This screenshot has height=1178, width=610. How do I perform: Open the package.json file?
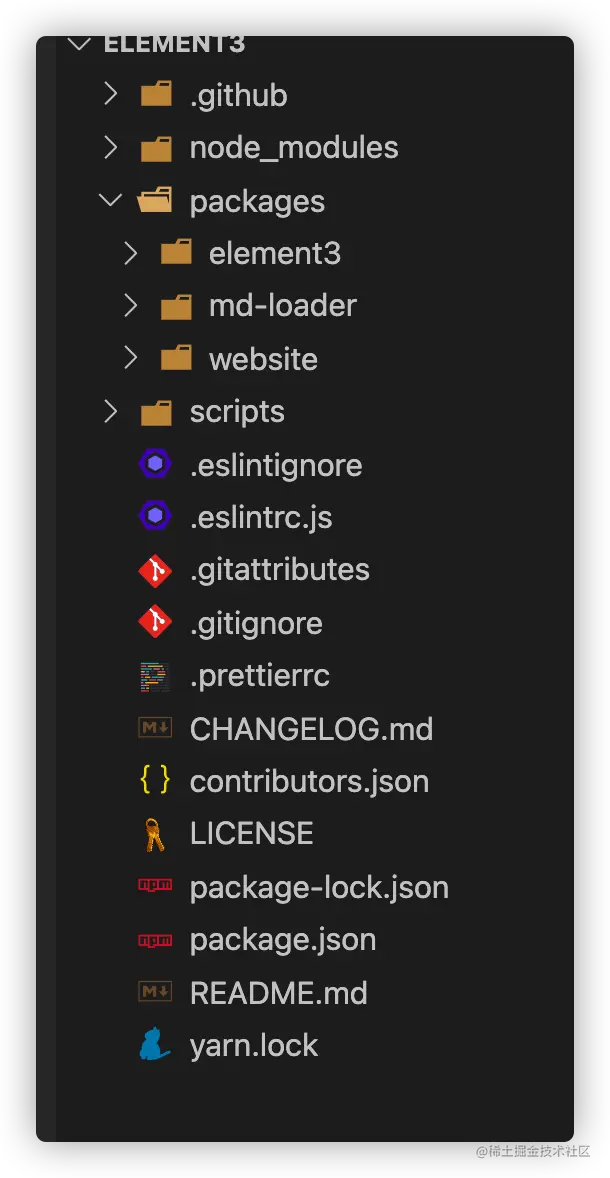[283, 940]
